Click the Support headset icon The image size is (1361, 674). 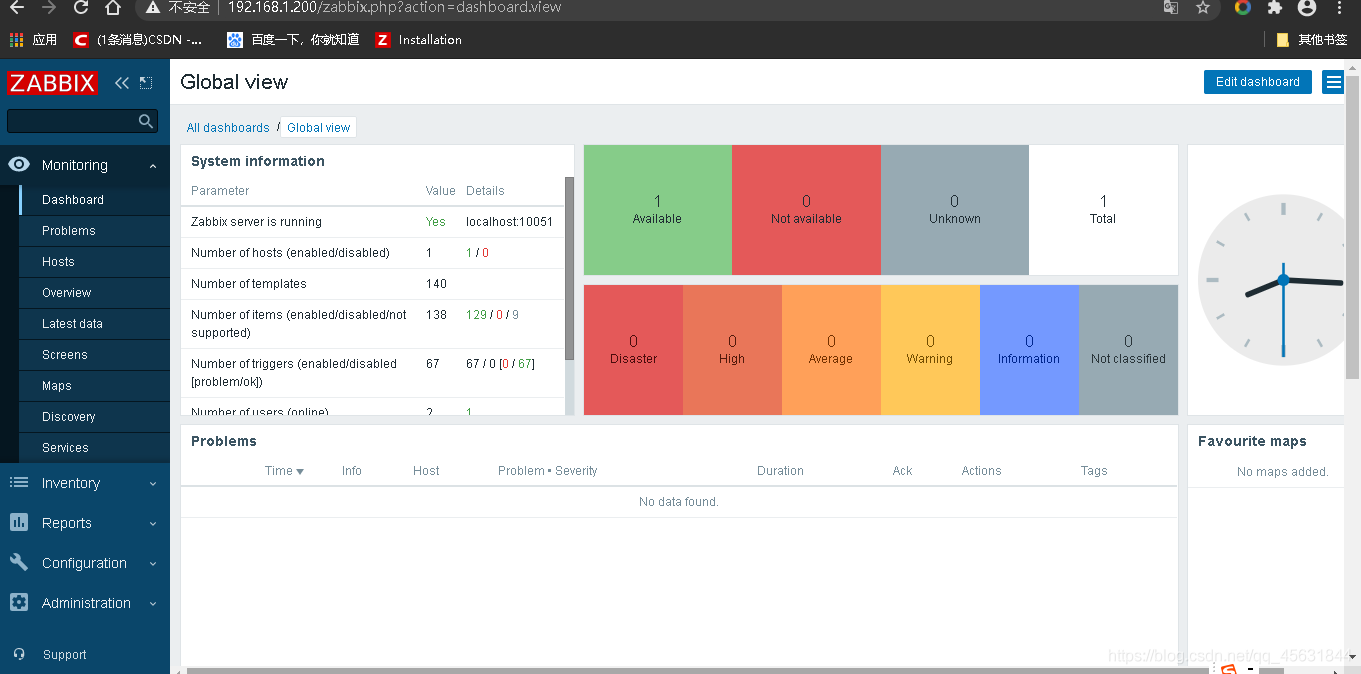coord(18,655)
